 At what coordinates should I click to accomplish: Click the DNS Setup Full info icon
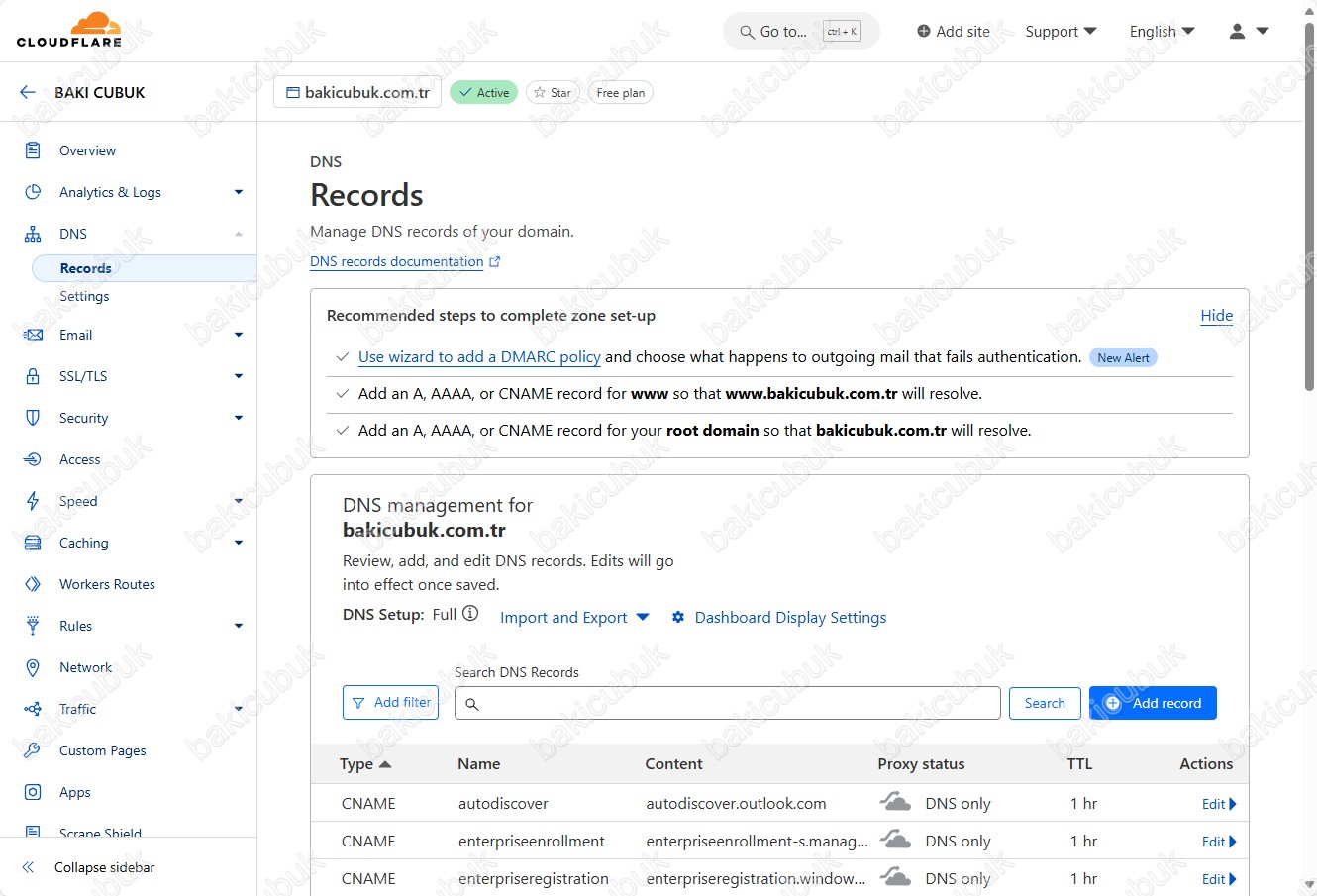pyautogui.click(x=470, y=613)
